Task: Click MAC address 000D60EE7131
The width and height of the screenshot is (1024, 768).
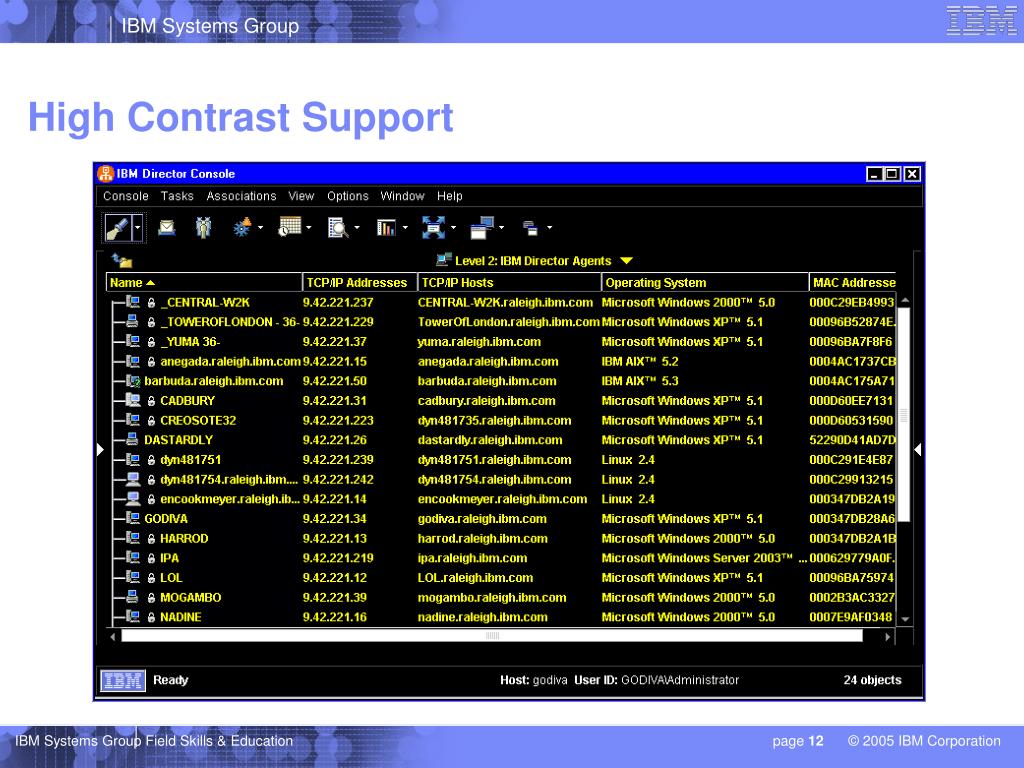Action: click(851, 401)
